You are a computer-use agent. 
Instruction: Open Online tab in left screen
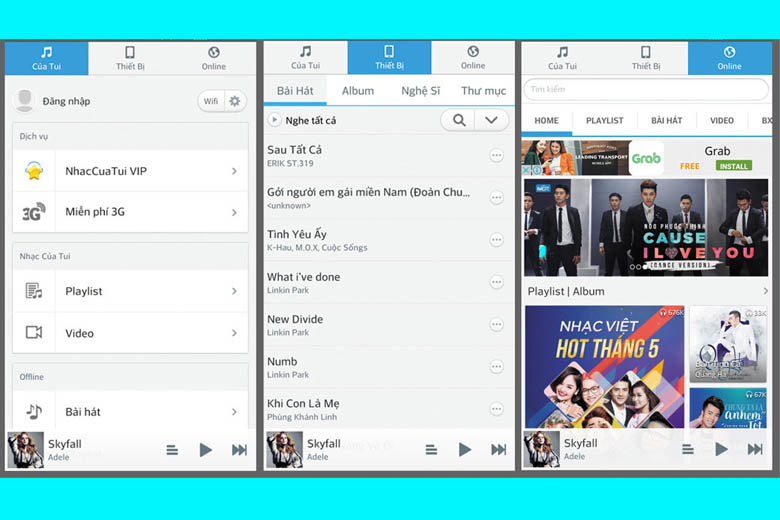[x=214, y=58]
